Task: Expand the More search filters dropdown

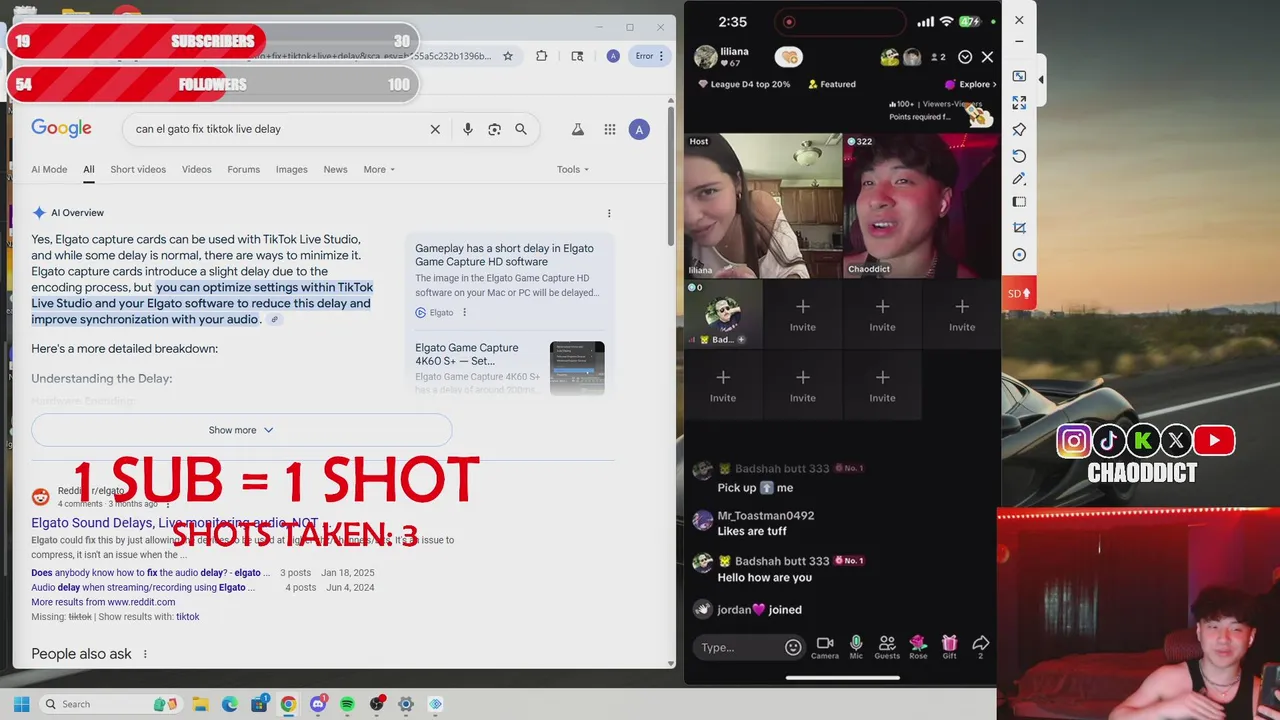Action: 379,169
